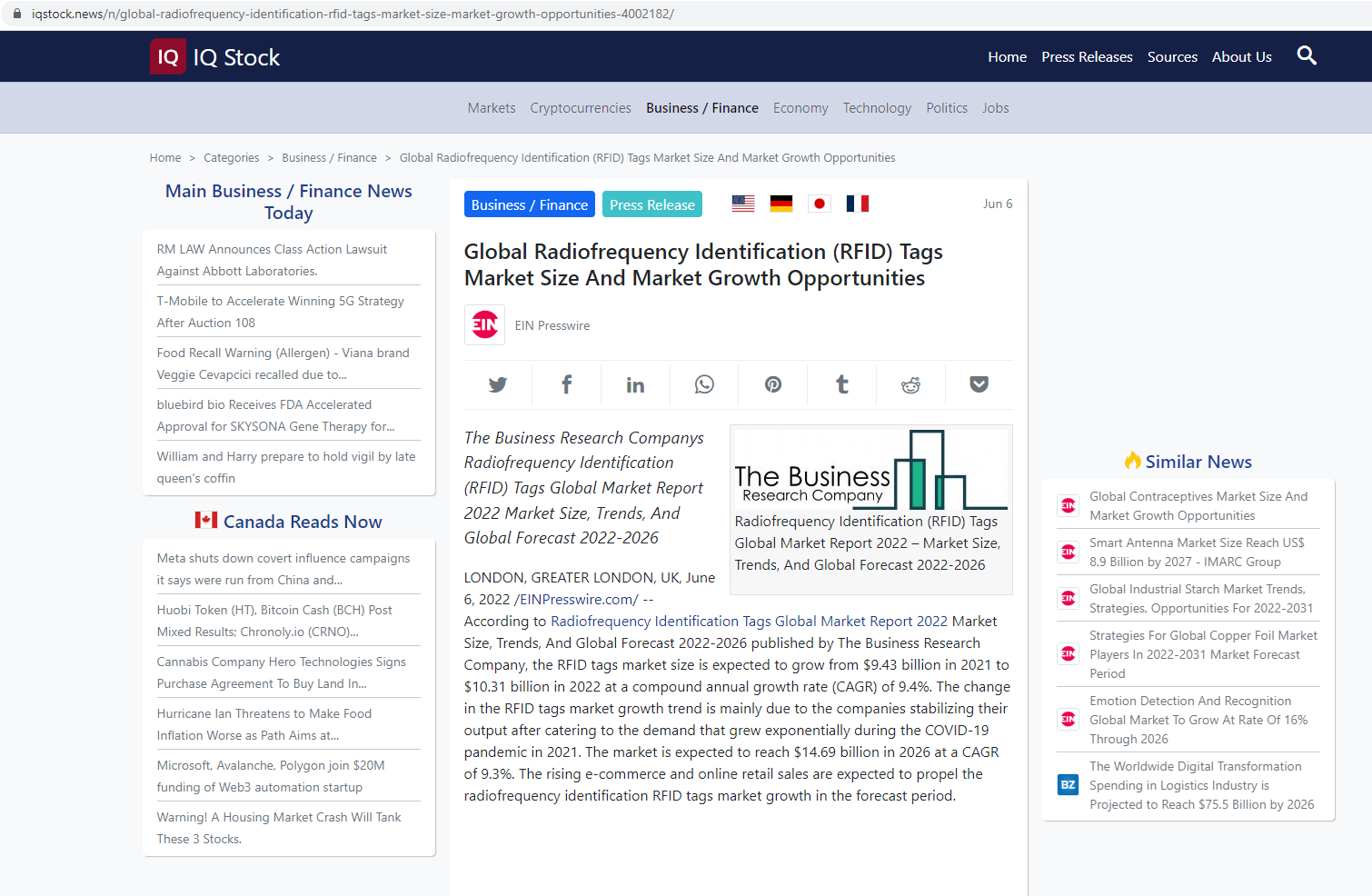The image size is (1372, 896).
Task: Click BZ icon beside Digital Transformation story
Action: point(1069,784)
